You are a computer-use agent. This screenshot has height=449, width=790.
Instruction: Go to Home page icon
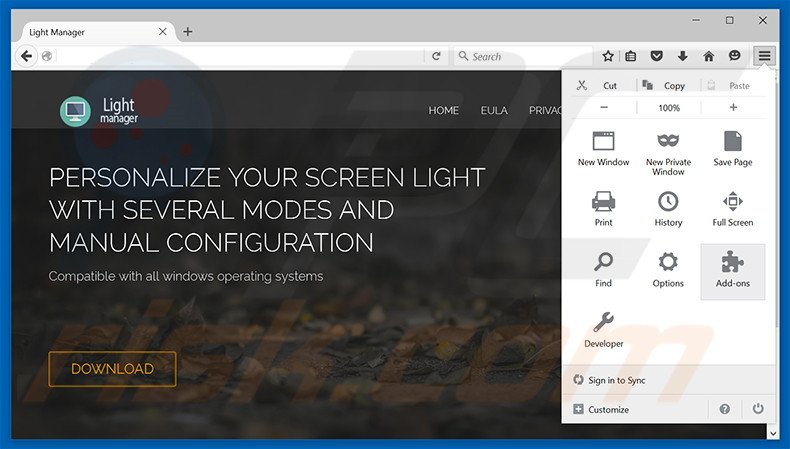708,56
